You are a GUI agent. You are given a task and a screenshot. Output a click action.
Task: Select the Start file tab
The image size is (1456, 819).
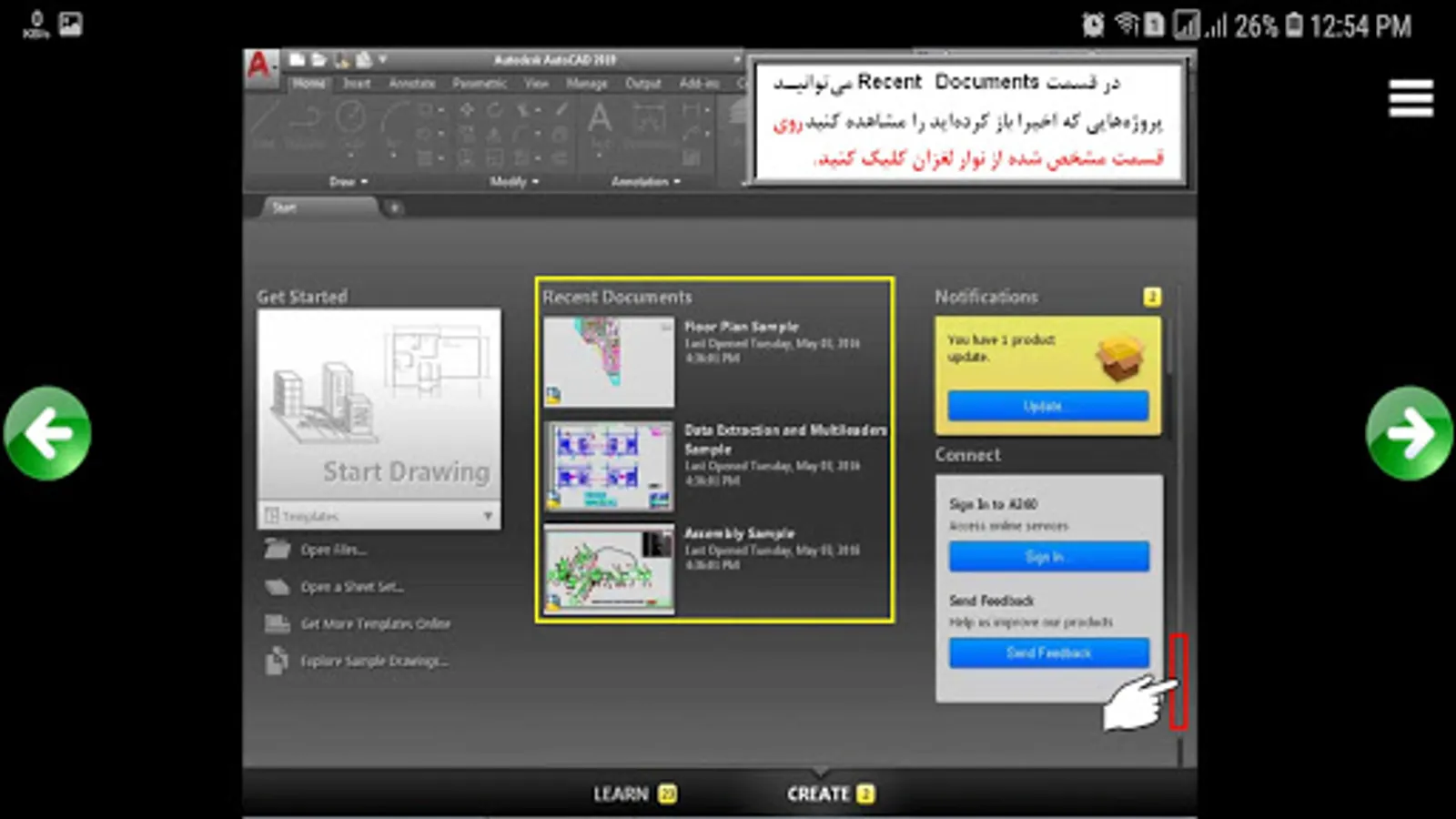click(x=319, y=207)
